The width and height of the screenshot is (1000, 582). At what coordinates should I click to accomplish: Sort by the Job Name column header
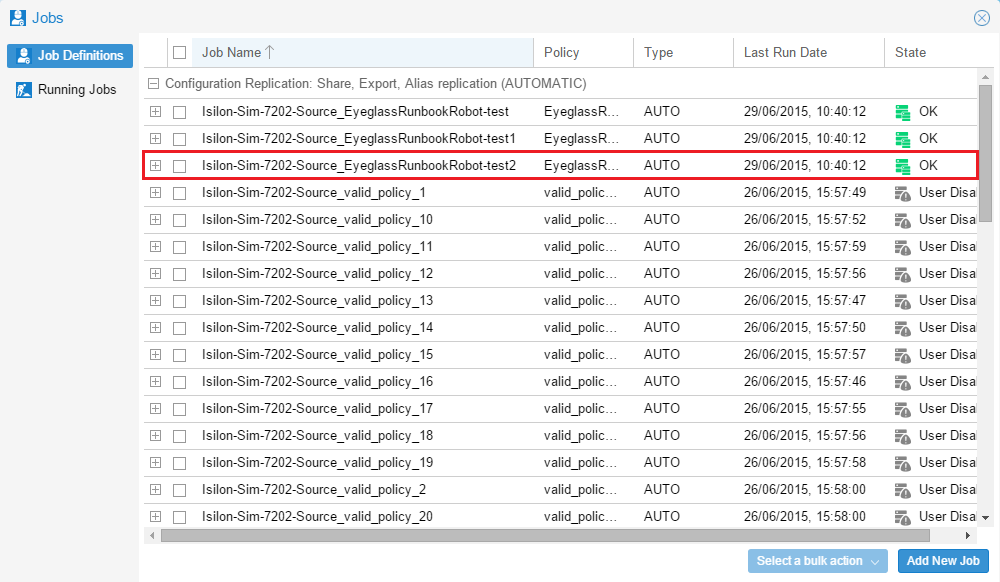pyautogui.click(x=363, y=52)
